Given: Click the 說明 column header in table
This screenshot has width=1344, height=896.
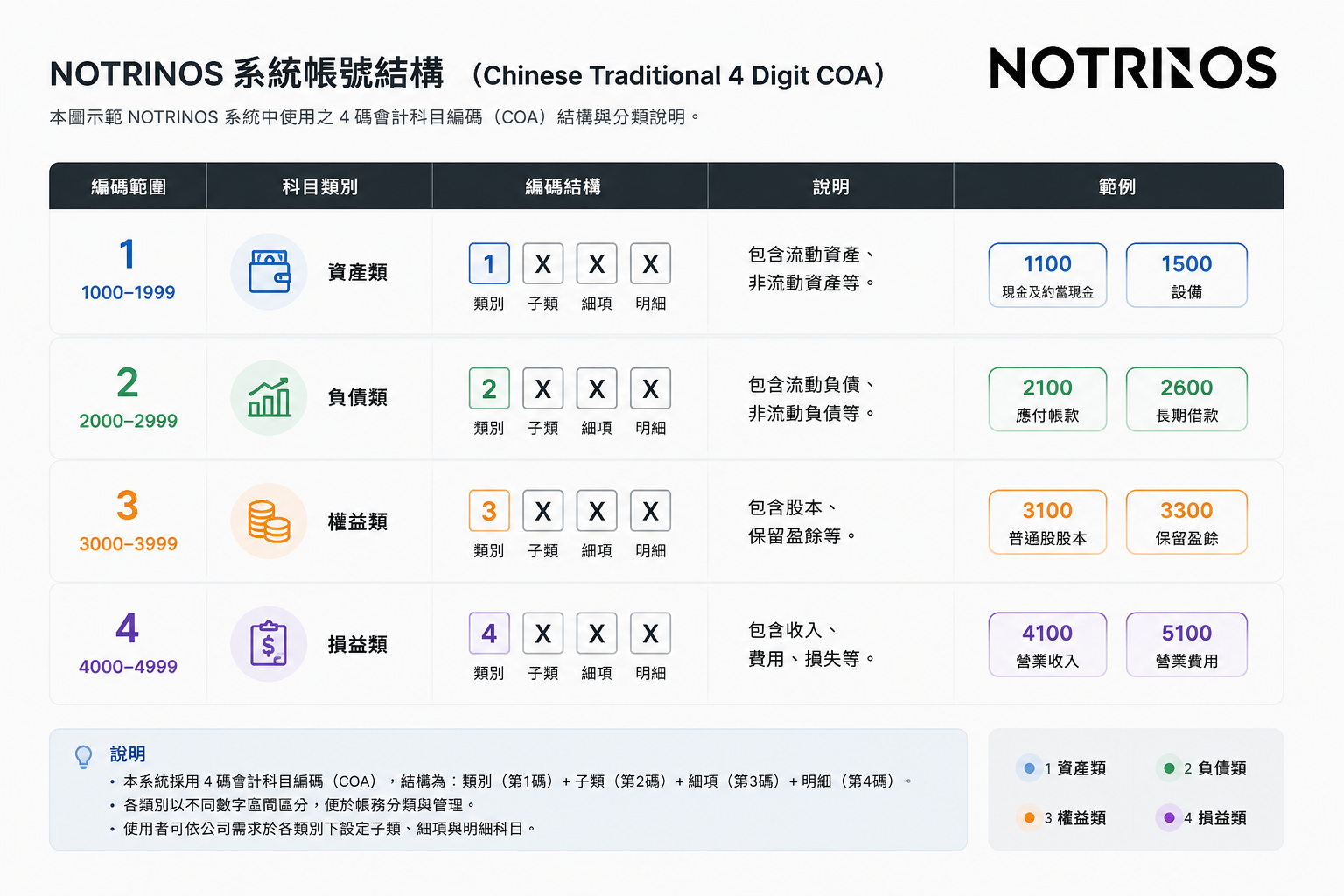Looking at the screenshot, I should pyautogui.click(x=830, y=186).
